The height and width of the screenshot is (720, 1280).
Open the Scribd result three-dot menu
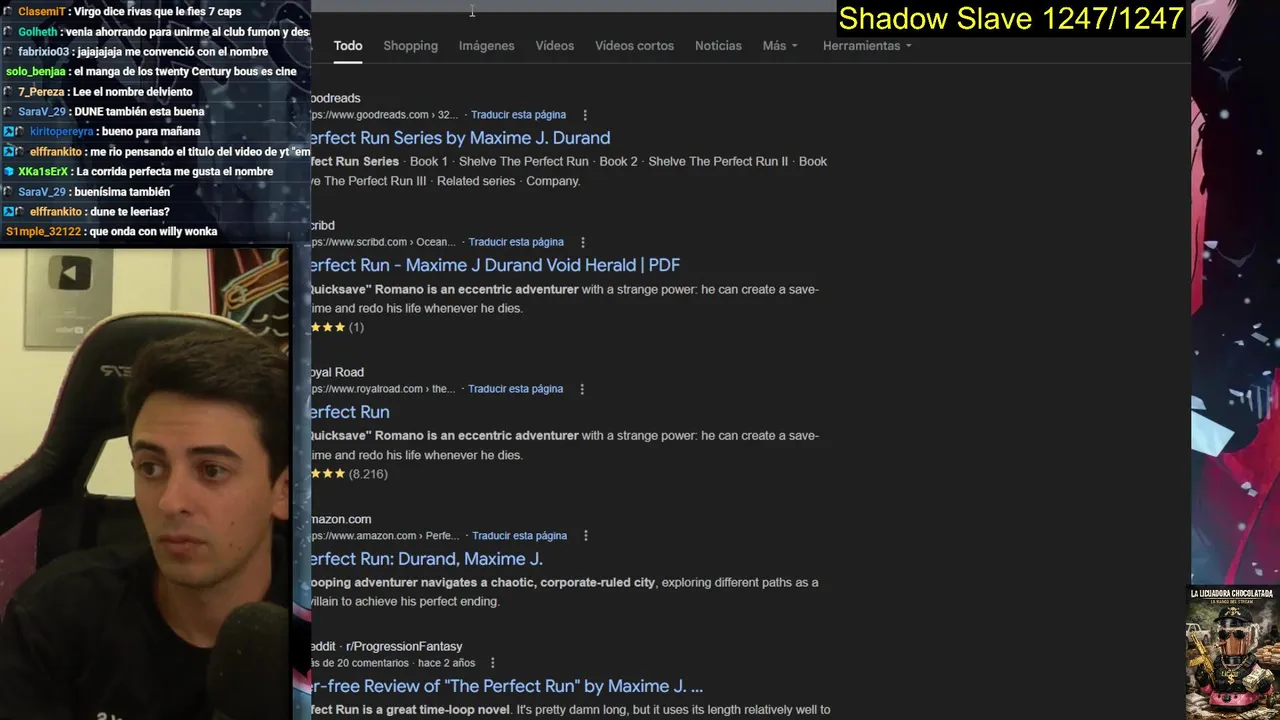pyautogui.click(x=583, y=242)
